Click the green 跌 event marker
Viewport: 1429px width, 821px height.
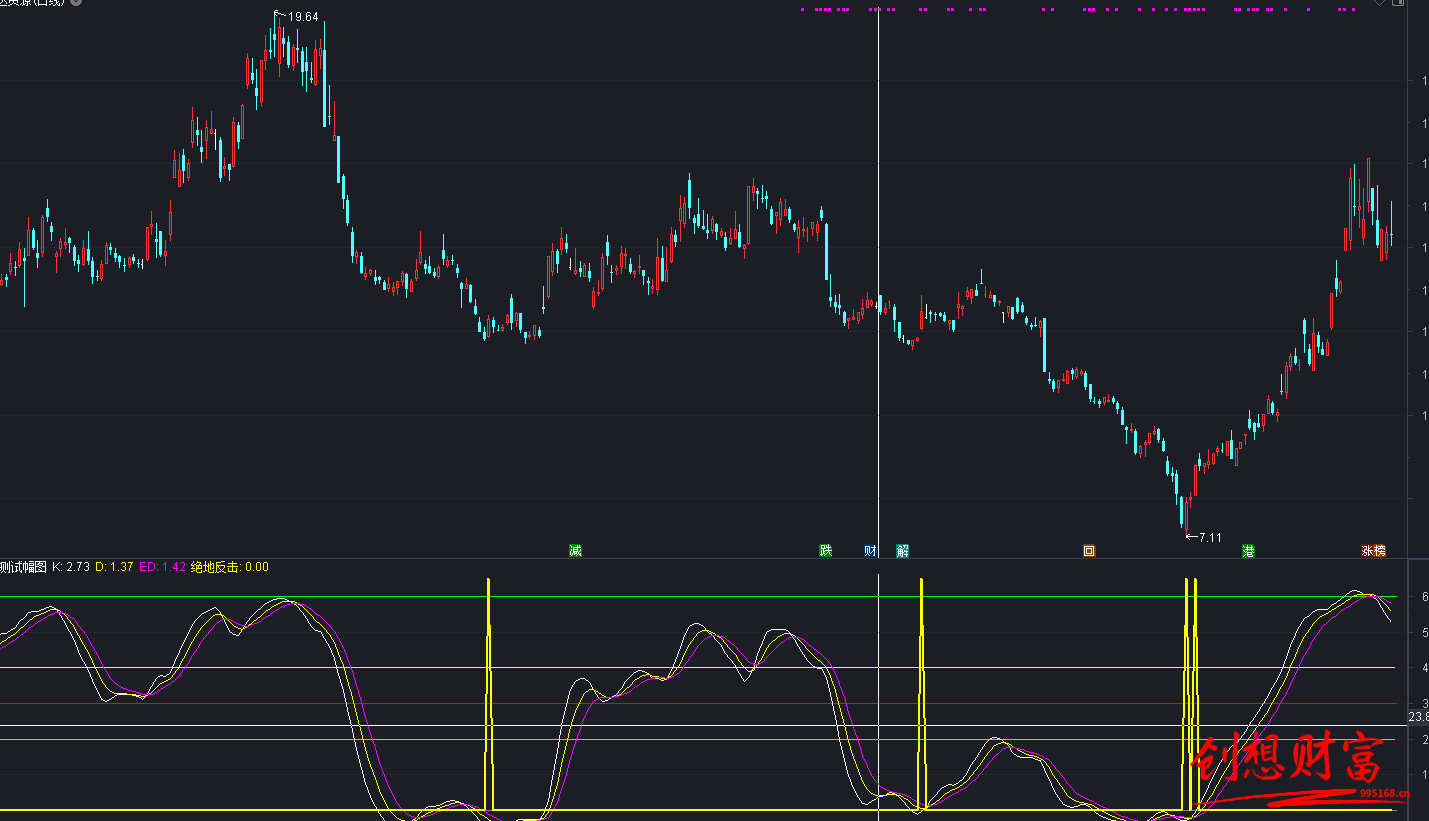tap(826, 551)
